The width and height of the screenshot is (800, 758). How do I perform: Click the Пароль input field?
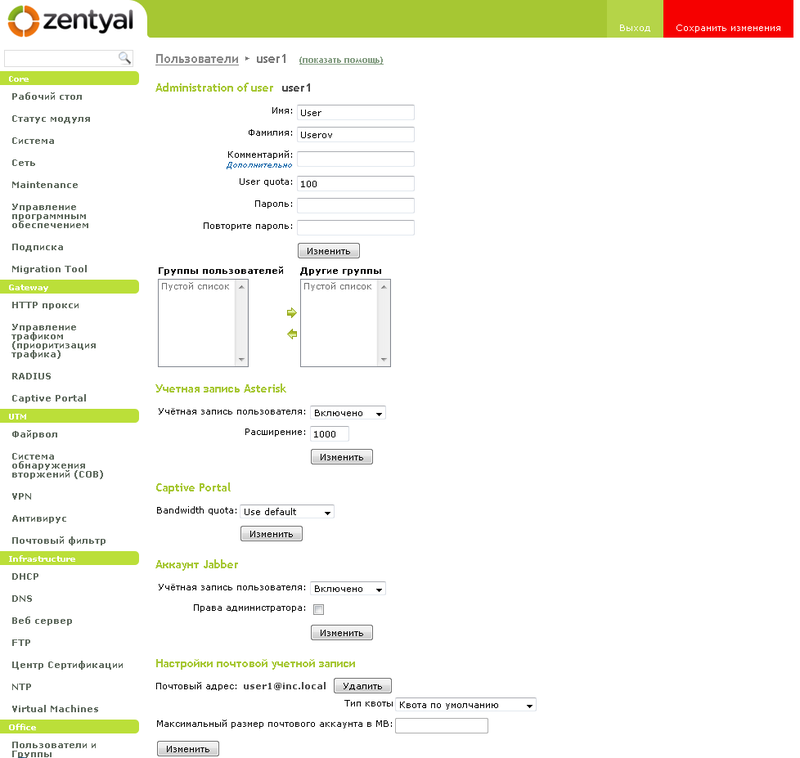(x=356, y=206)
